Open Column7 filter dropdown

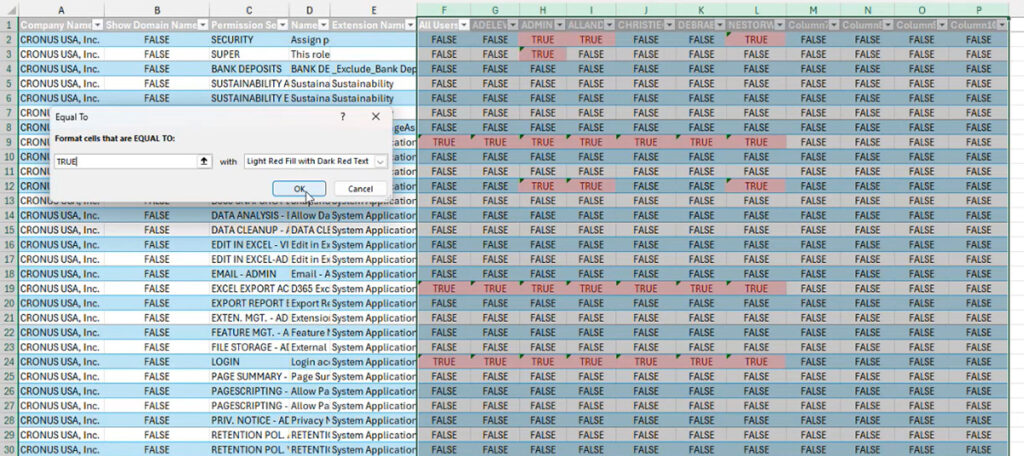(x=834, y=25)
